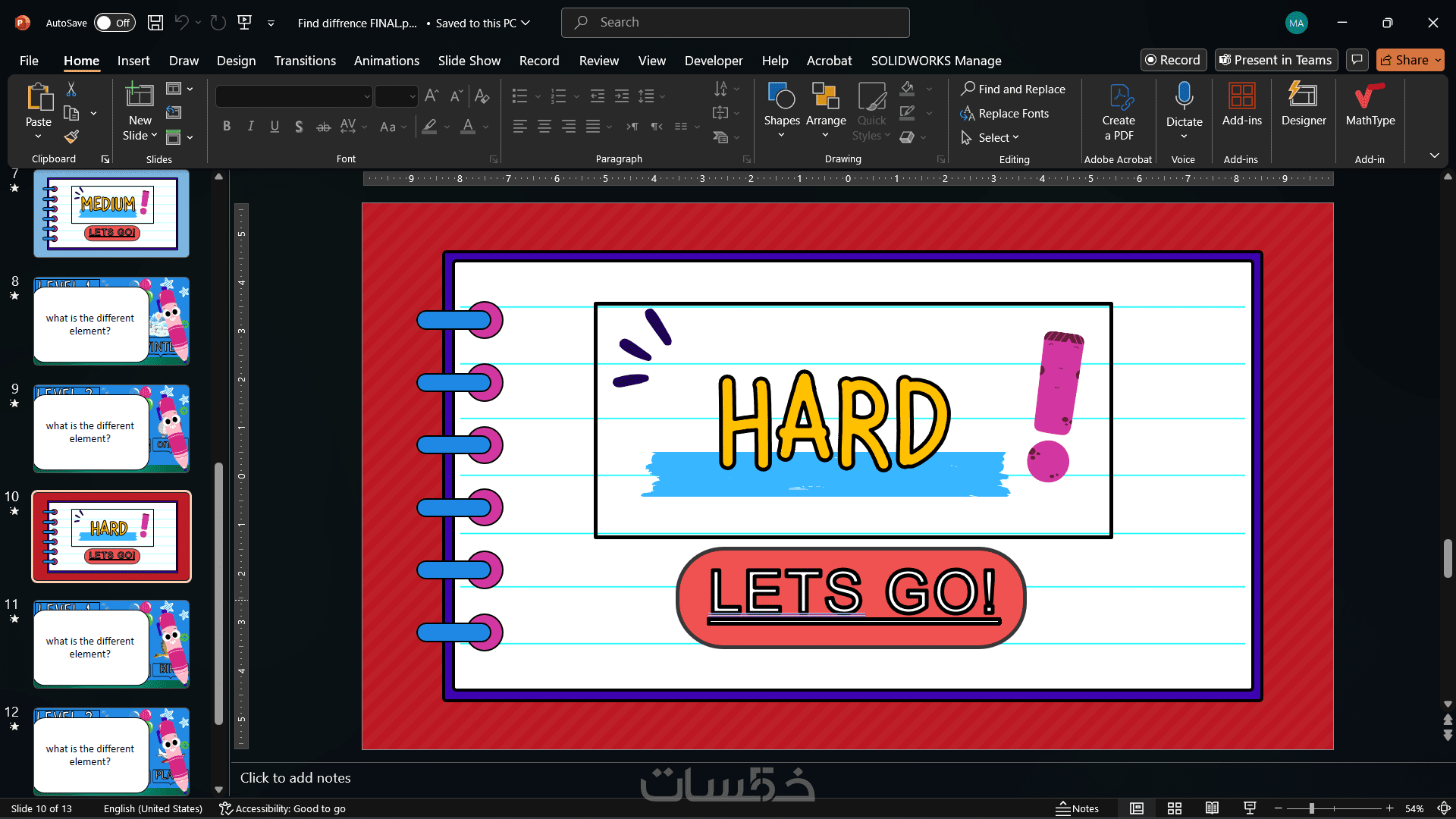
Task: Start Slide Show from status bar
Action: pos(1250,808)
